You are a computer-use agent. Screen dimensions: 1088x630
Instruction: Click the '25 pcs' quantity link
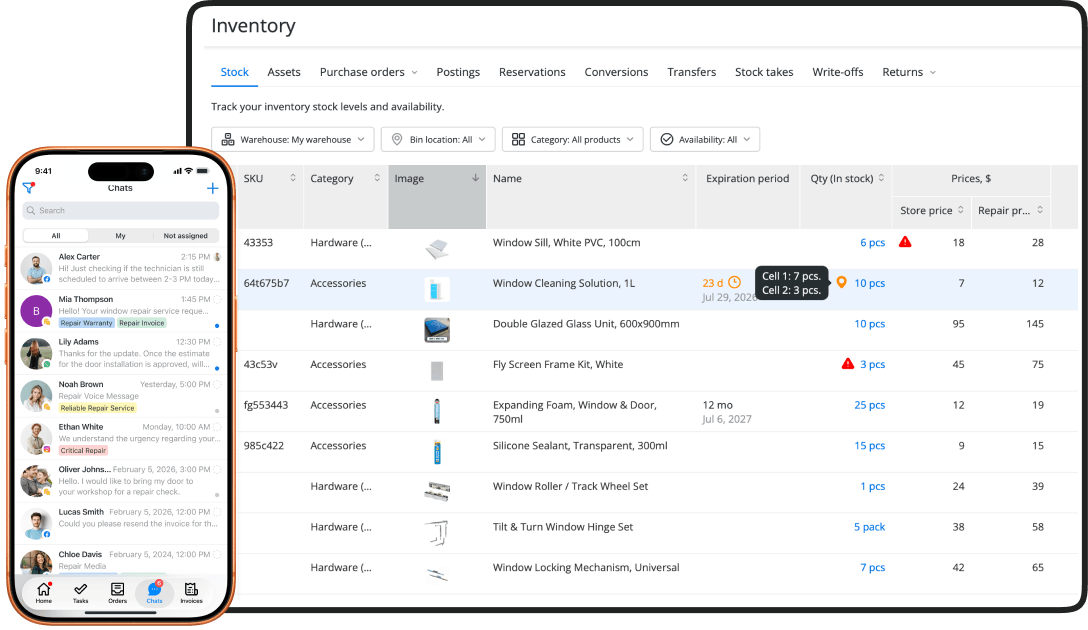(869, 405)
